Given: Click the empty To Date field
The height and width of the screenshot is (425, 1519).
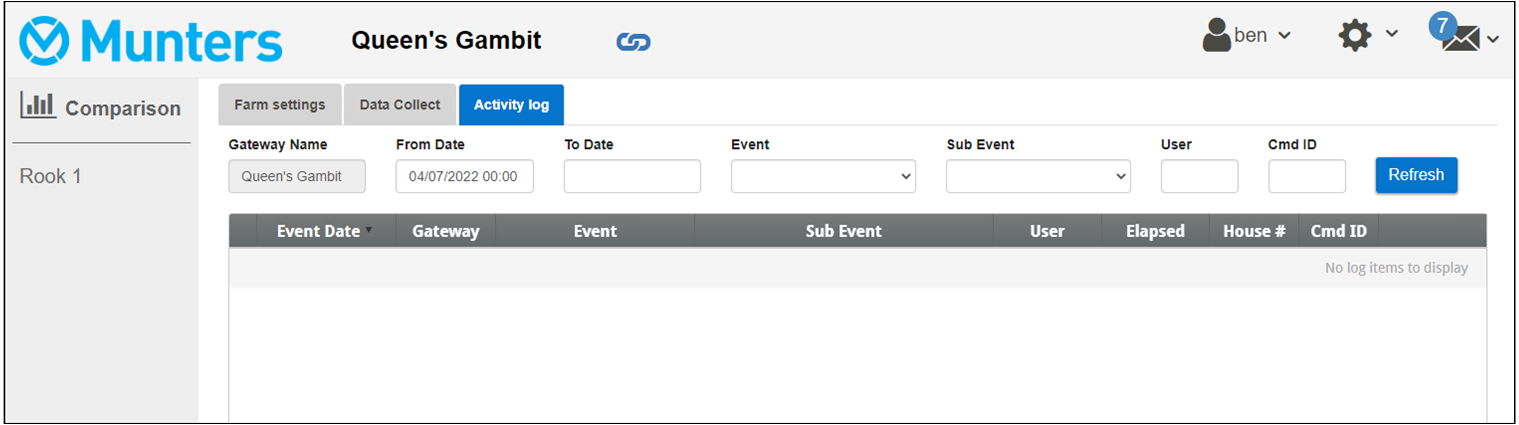Looking at the screenshot, I should point(632,176).
